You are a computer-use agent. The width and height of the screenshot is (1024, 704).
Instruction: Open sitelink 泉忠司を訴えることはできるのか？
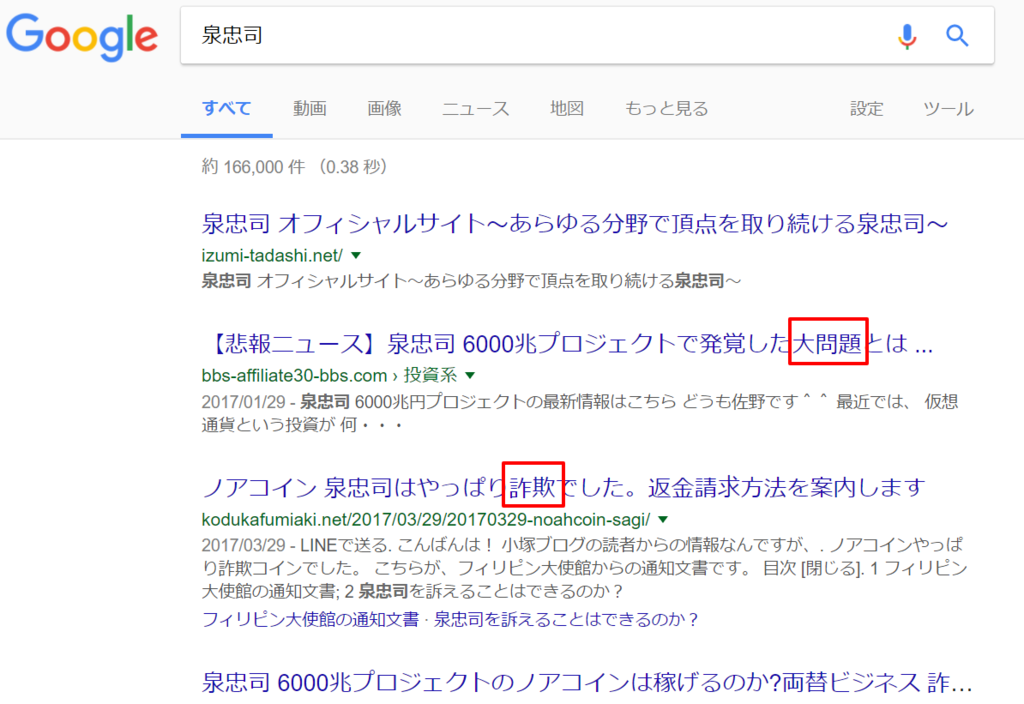click(x=566, y=619)
